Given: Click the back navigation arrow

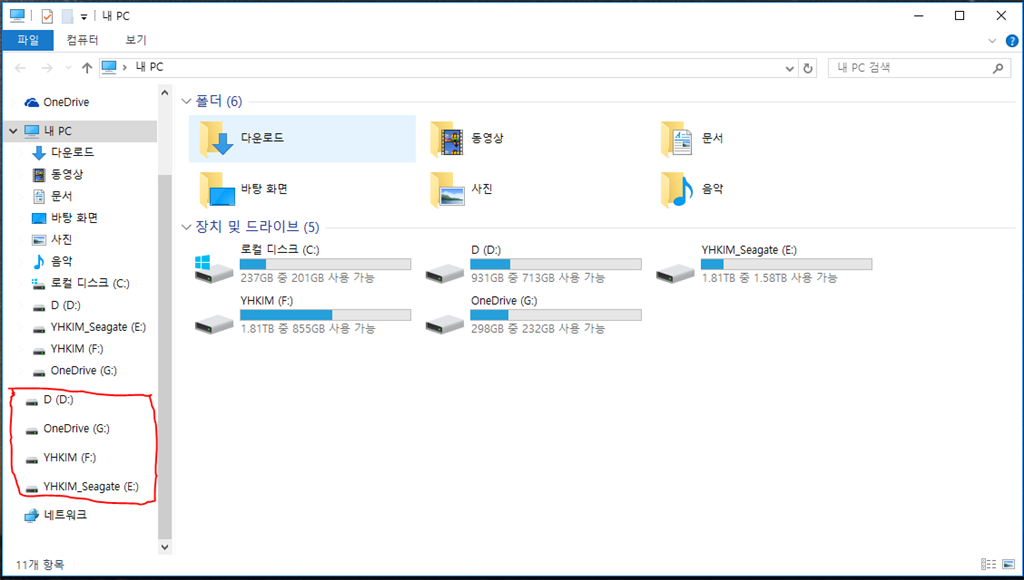Looking at the screenshot, I should pyautogui.click(x=20, y=68).
